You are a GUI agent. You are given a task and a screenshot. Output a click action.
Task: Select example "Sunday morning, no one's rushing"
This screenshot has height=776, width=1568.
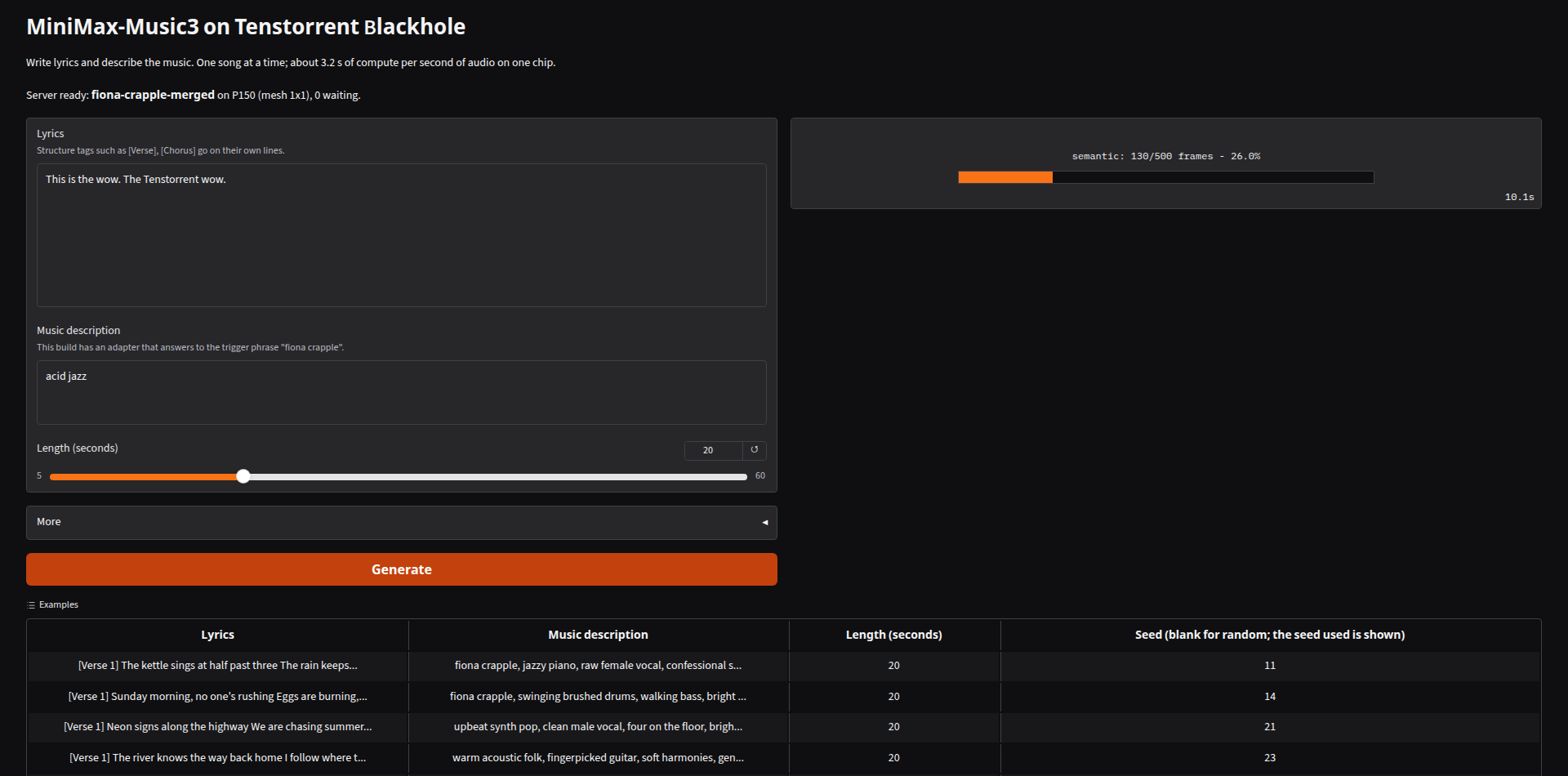[218, 697]
